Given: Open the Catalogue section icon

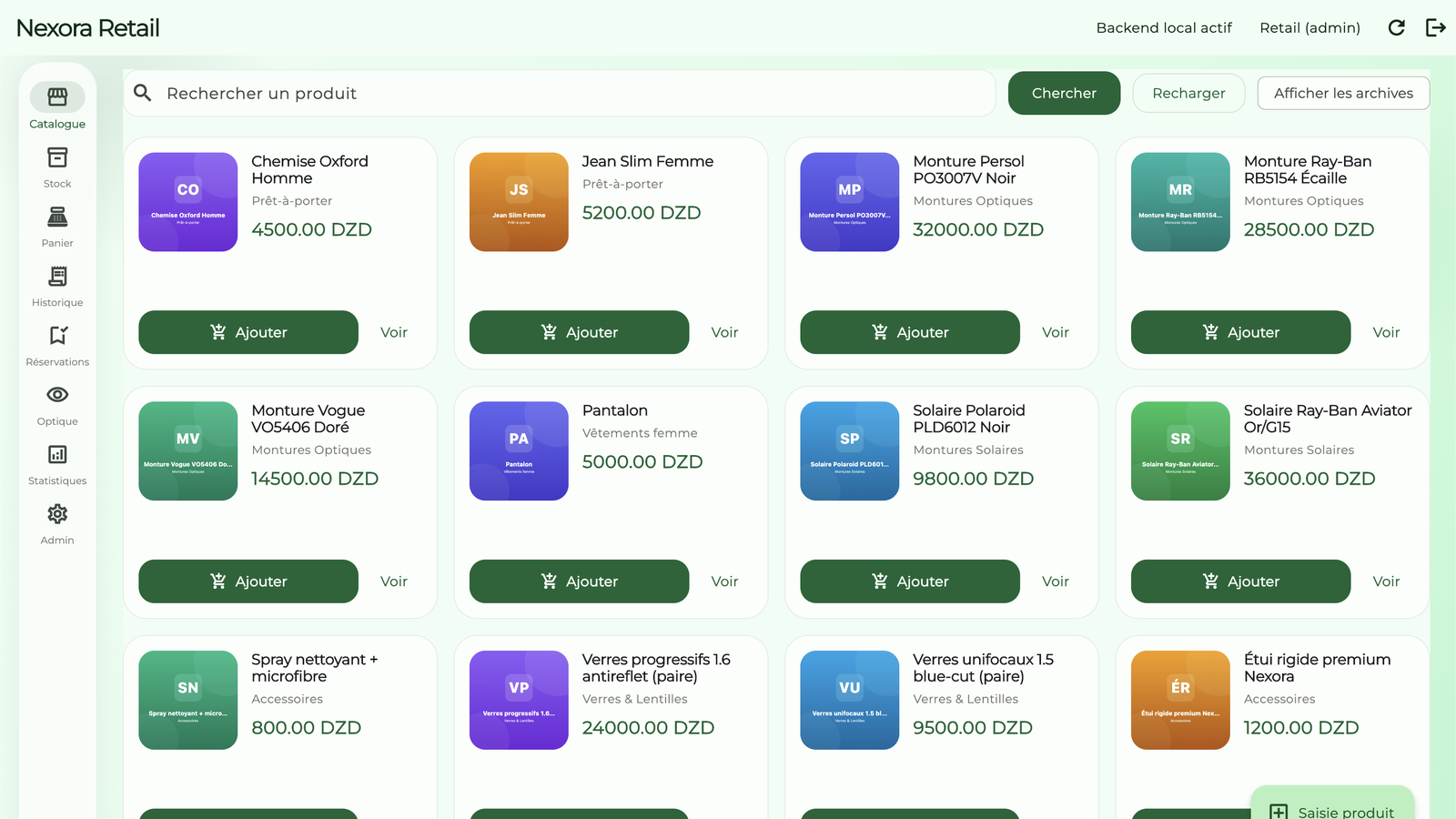Looking at the screenshot, I should [57, 96].
